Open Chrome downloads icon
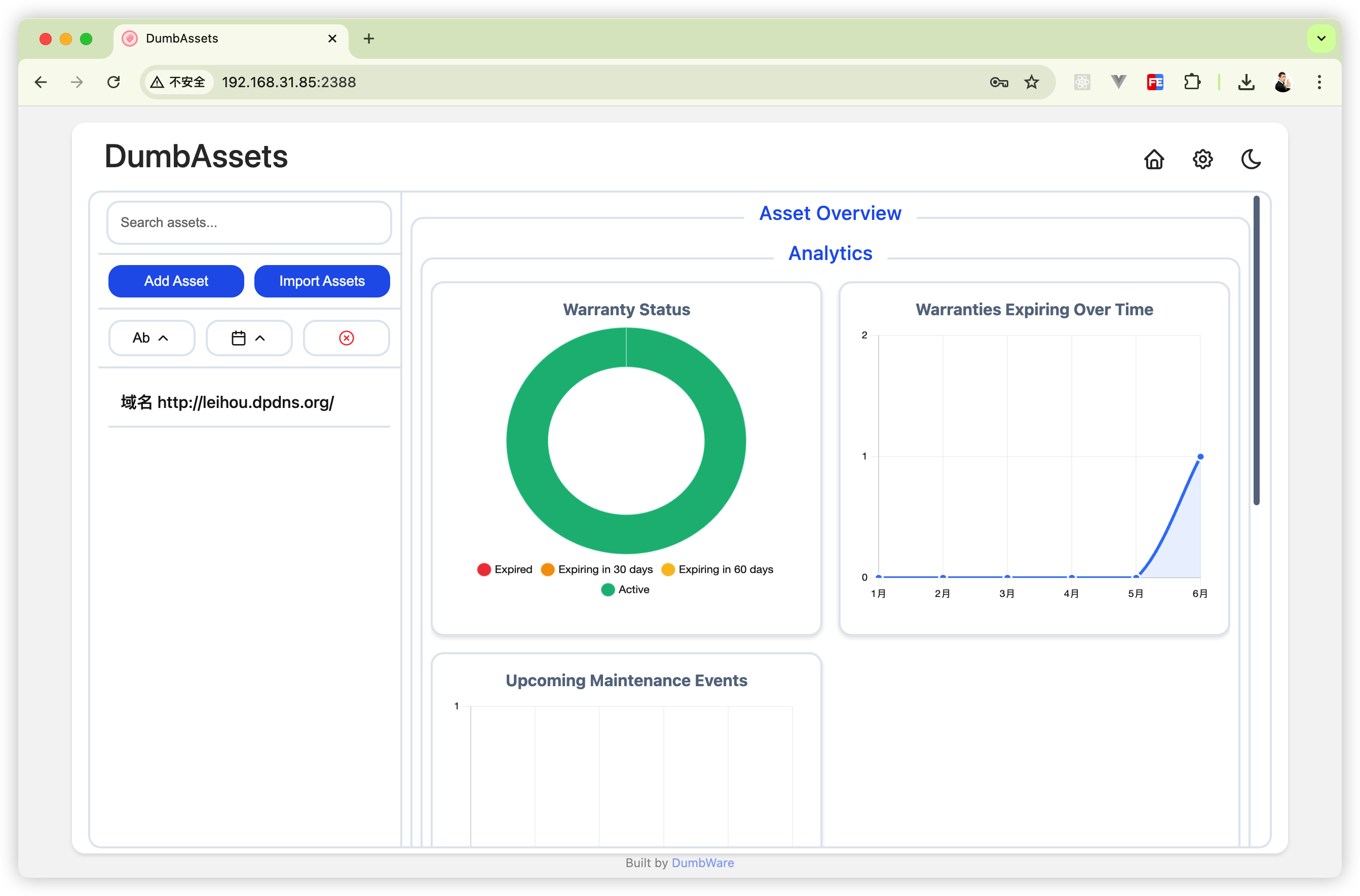Image resolution: width=1360 pixels, height=896 pixels. (1245, 82)
